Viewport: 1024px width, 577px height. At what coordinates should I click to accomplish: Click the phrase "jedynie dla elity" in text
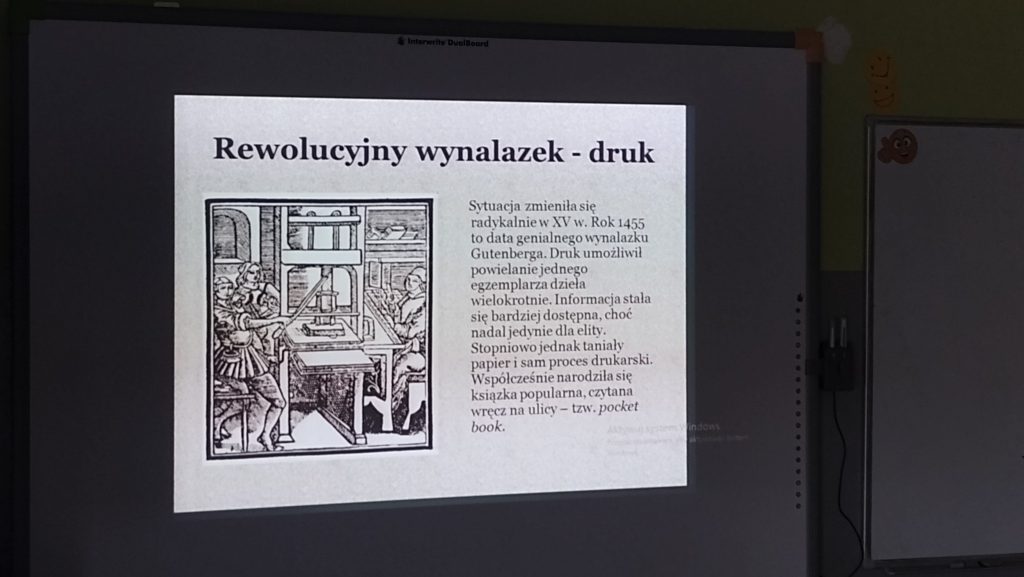(x=575, y=329)
